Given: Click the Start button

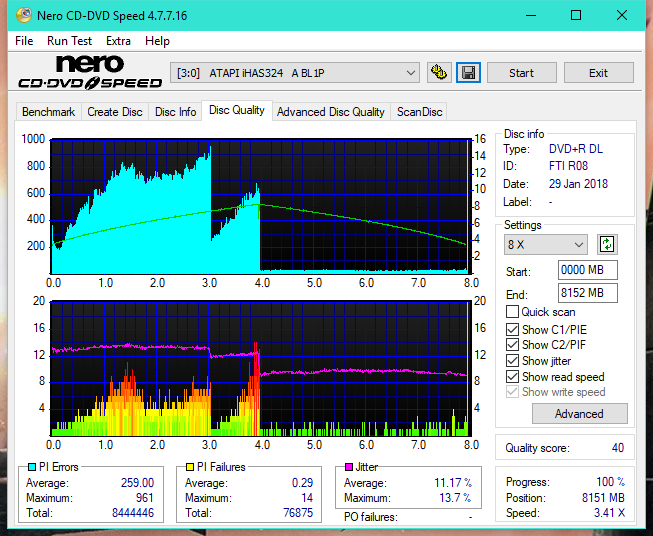Looking at the screenshot, I should click(521, 73).
